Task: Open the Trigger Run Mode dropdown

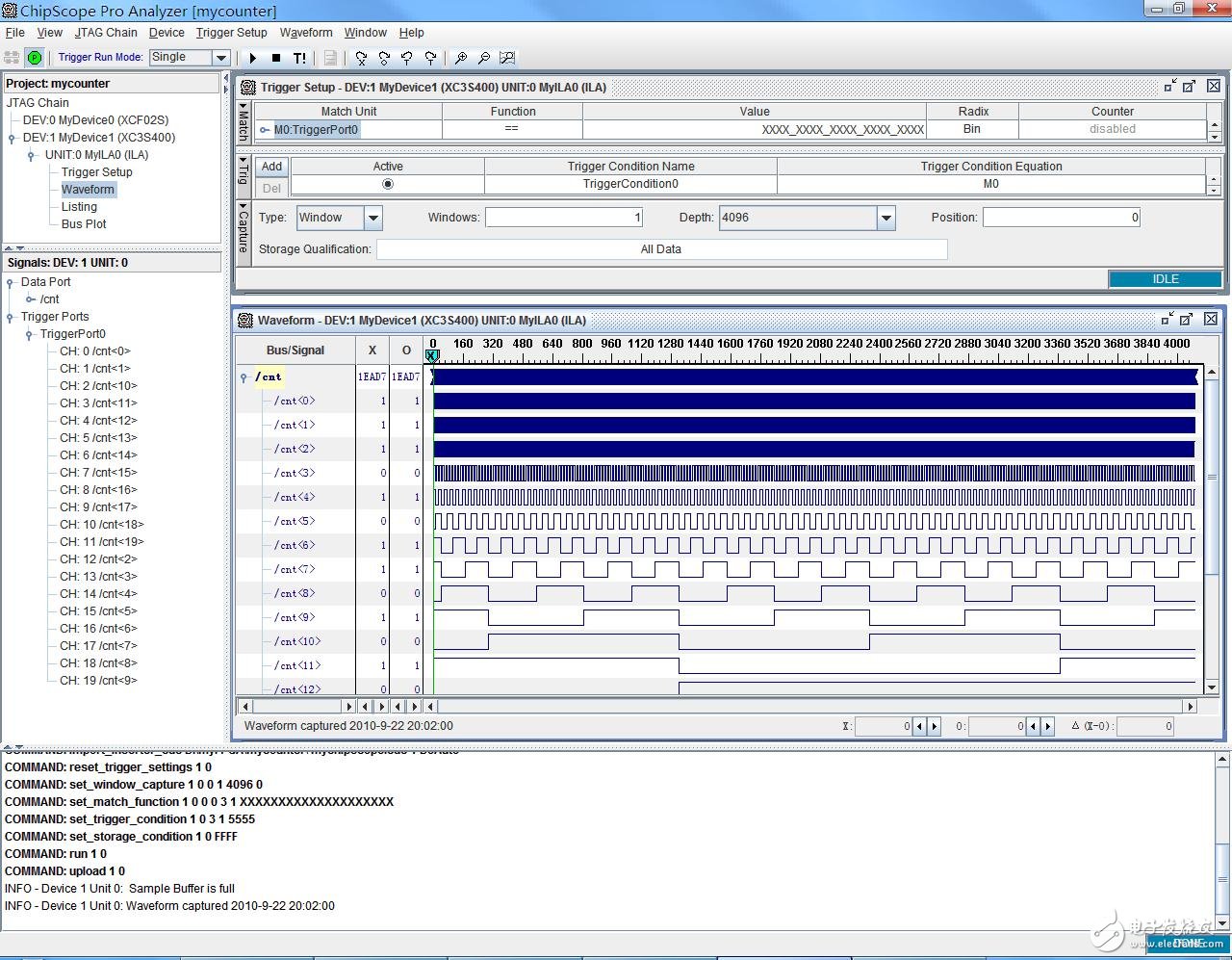Action: (220, 58)
